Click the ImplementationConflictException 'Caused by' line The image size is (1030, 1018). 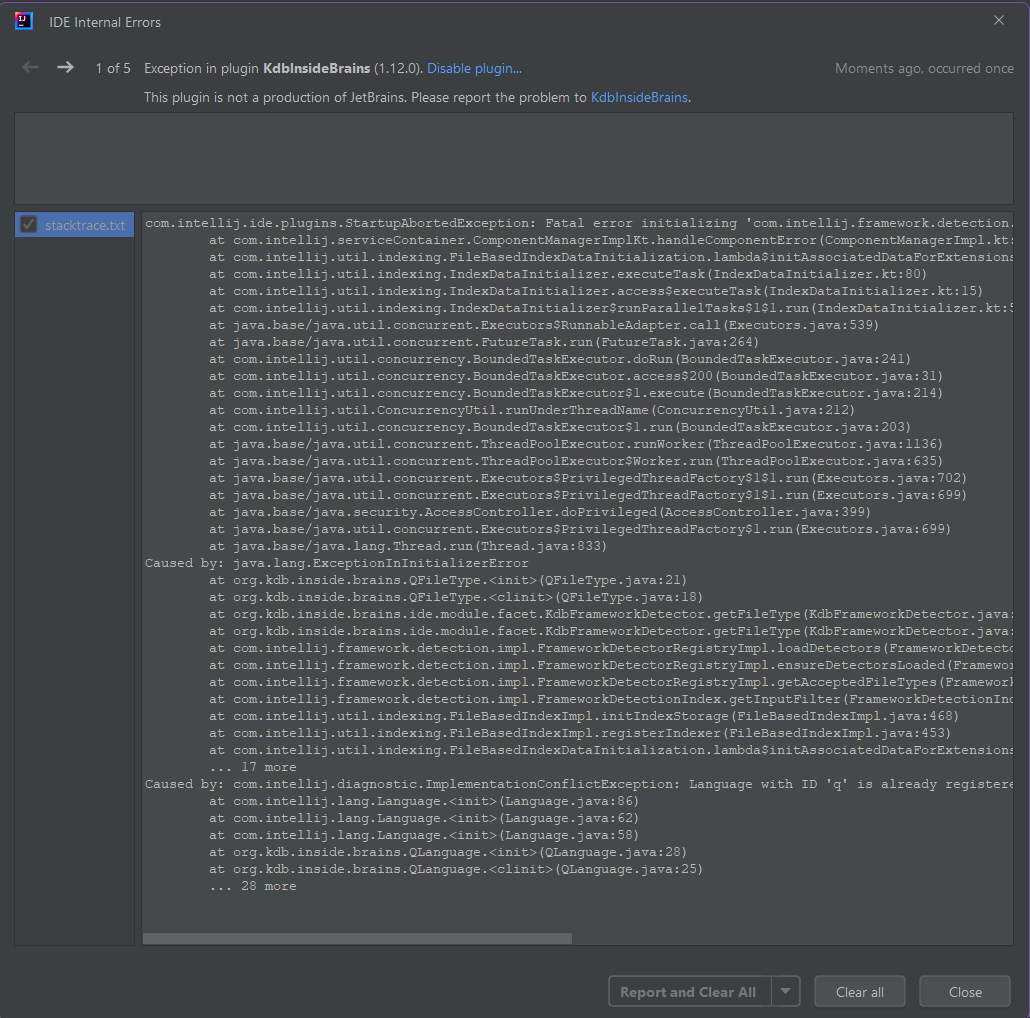tap(579, 784)
